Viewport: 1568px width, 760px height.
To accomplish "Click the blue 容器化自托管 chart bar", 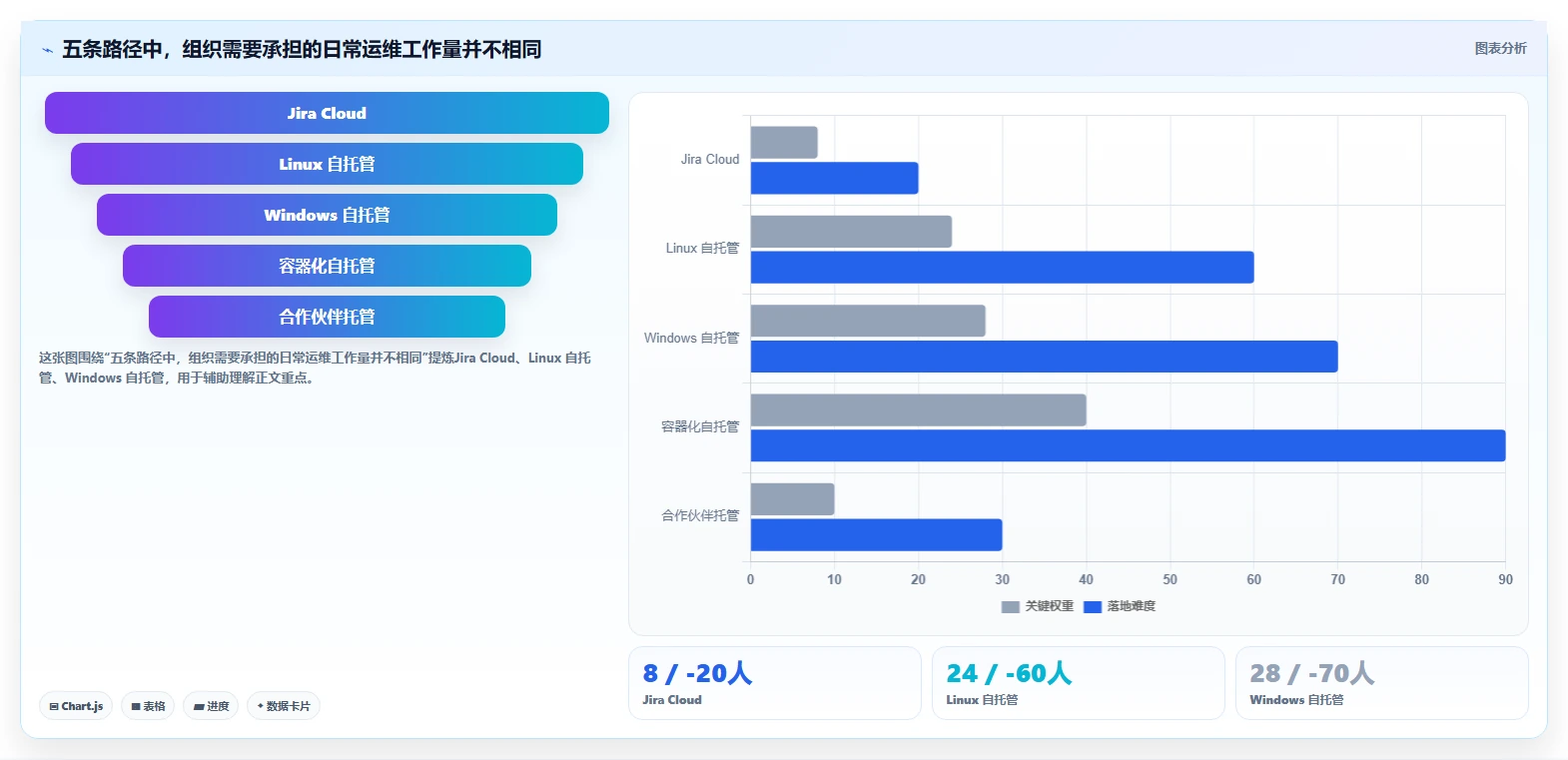I will pos(1128,445).
